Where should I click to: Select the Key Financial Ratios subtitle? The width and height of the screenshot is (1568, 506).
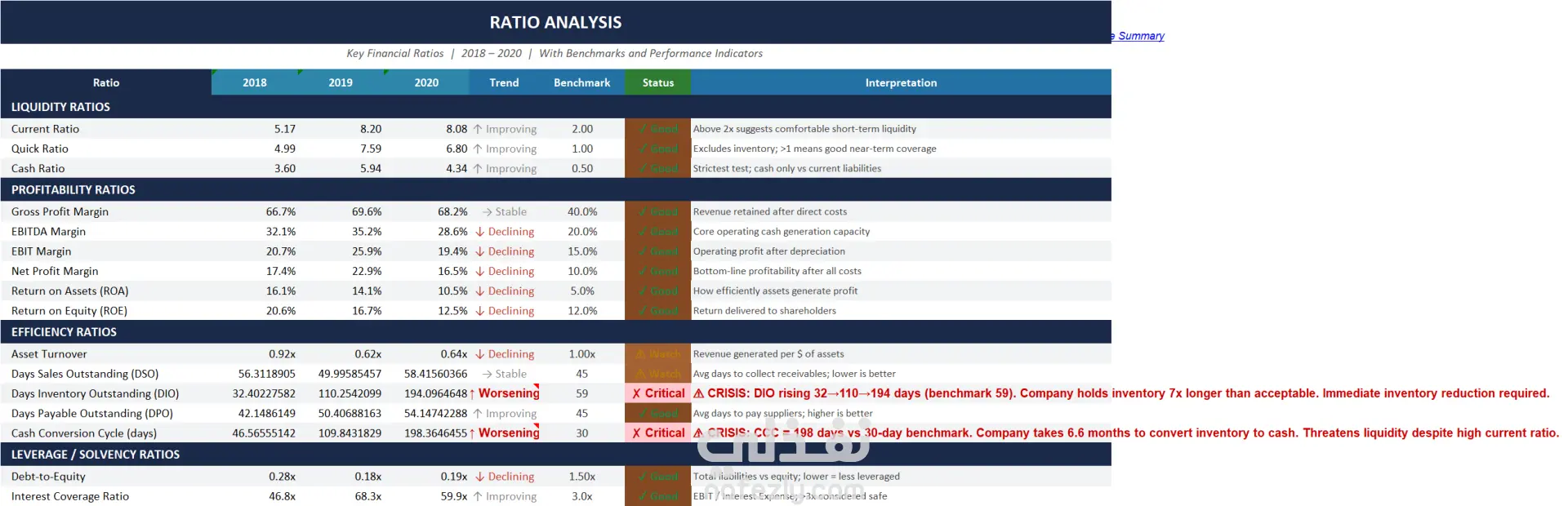[x=555, y=53]
